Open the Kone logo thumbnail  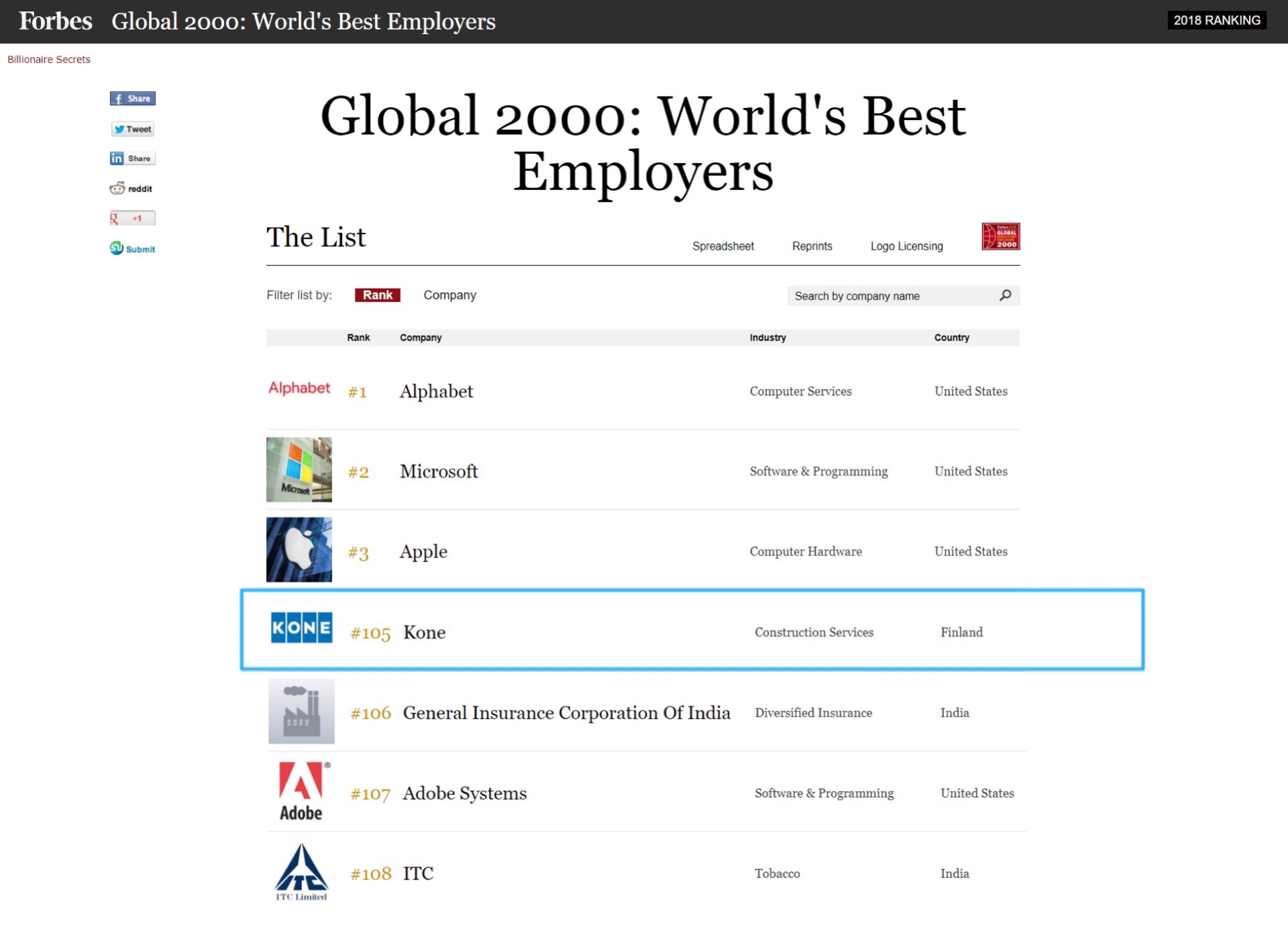coord(301,628)
